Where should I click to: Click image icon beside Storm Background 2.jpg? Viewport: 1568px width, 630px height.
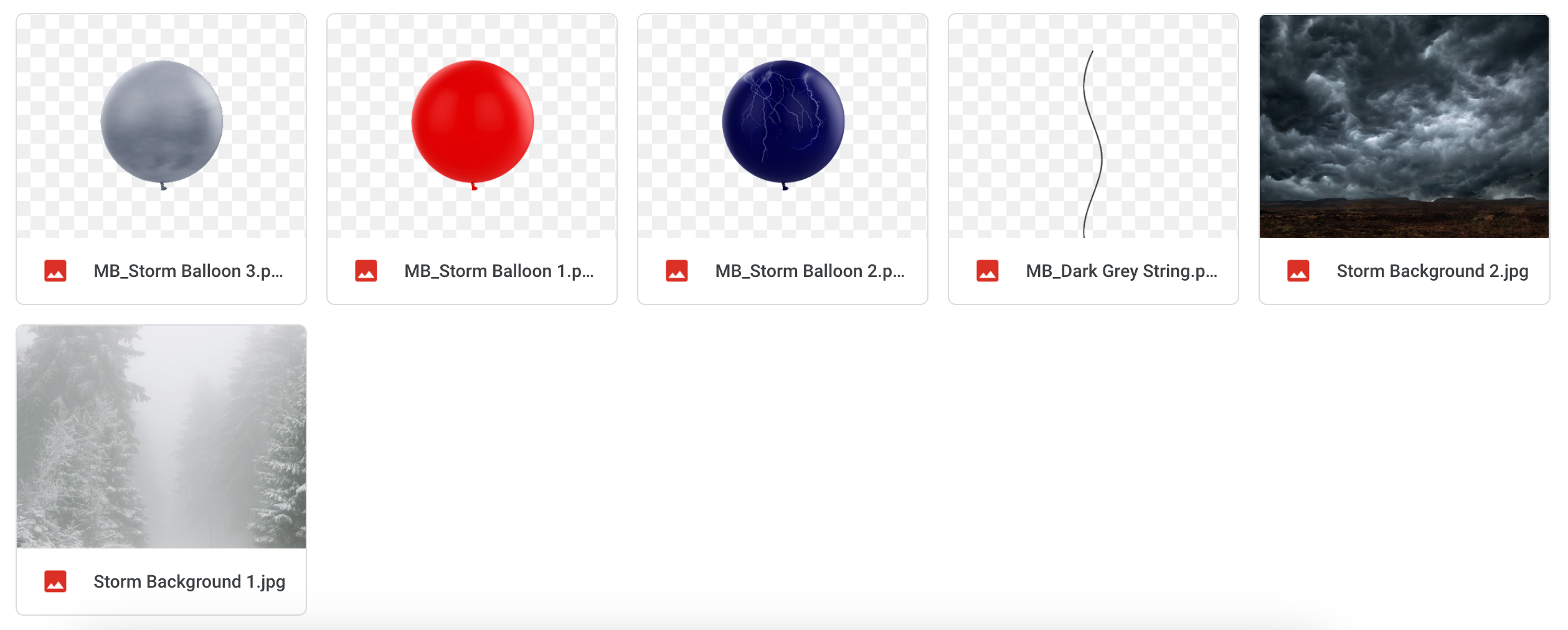(x=1298, y=271)
